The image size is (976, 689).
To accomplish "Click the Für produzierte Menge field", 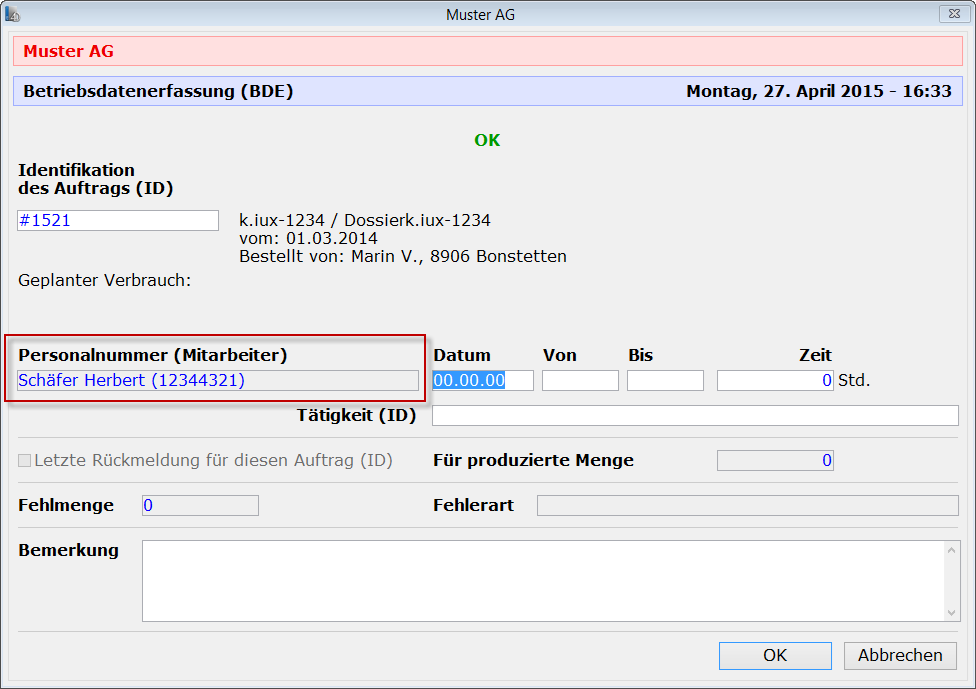I will [x=775, y=461].
